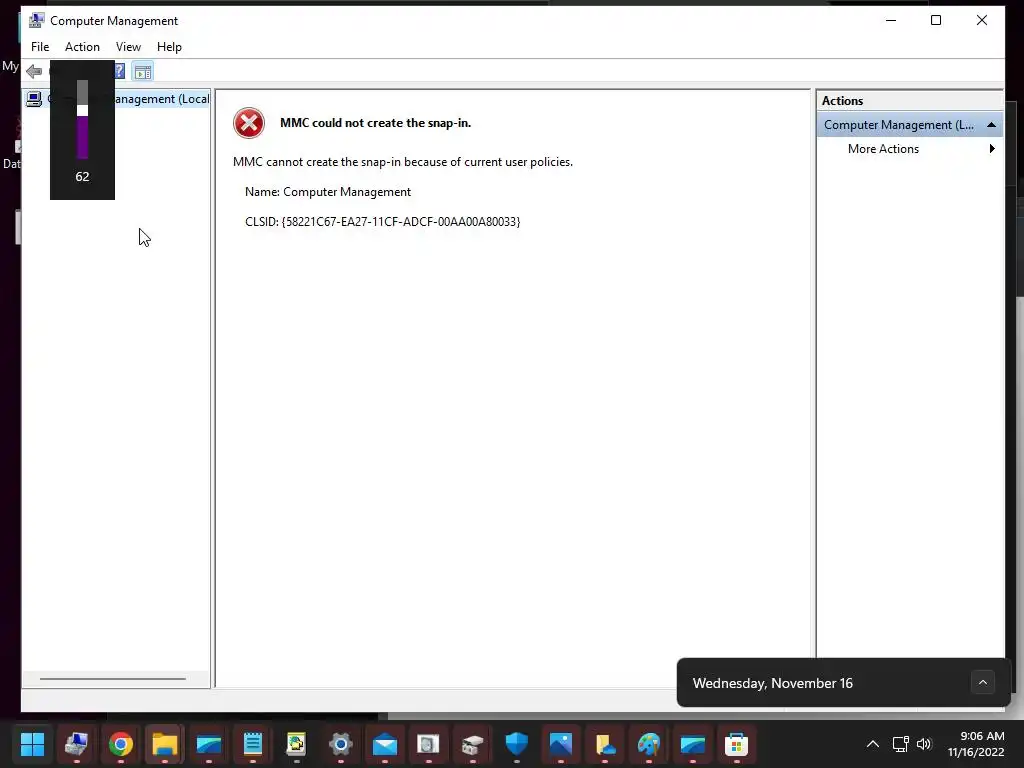Open the Windows Start menu

coord(32,744)
